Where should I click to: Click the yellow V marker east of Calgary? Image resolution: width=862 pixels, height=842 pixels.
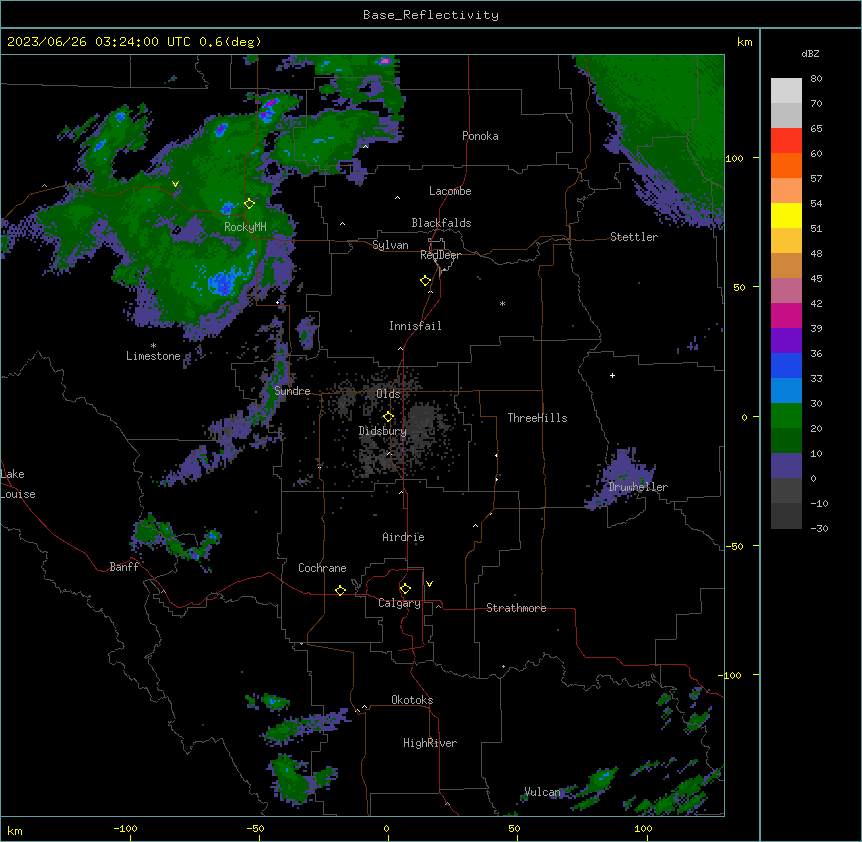tap(429, 584)
